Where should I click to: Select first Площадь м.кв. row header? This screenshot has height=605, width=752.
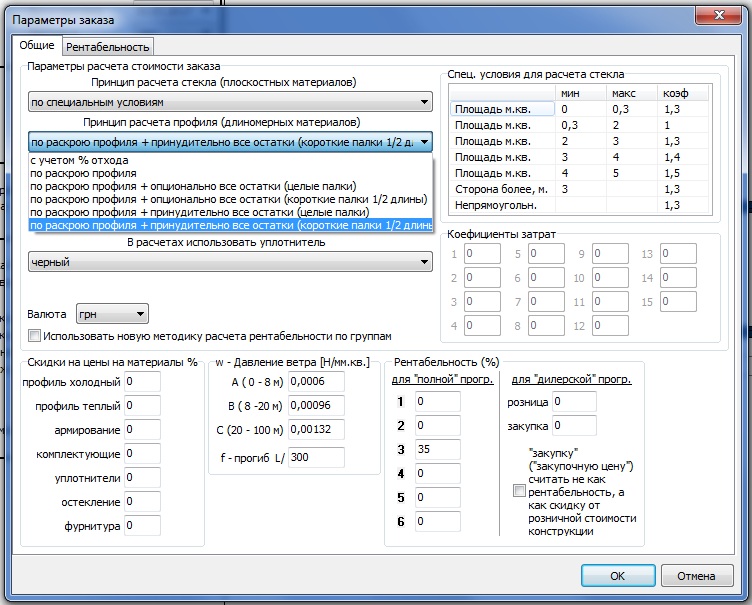tap(503, 109)
